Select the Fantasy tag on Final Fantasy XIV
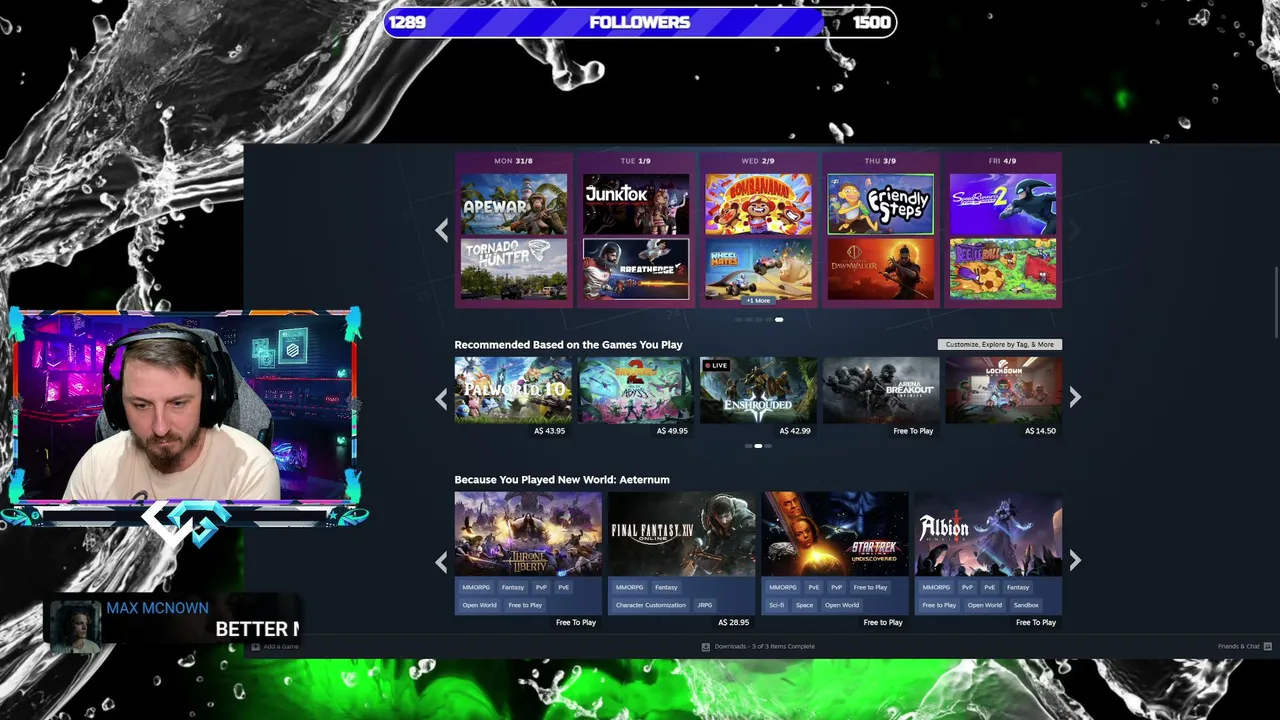This screenshot has height=720, width=1280. [666, 588]
